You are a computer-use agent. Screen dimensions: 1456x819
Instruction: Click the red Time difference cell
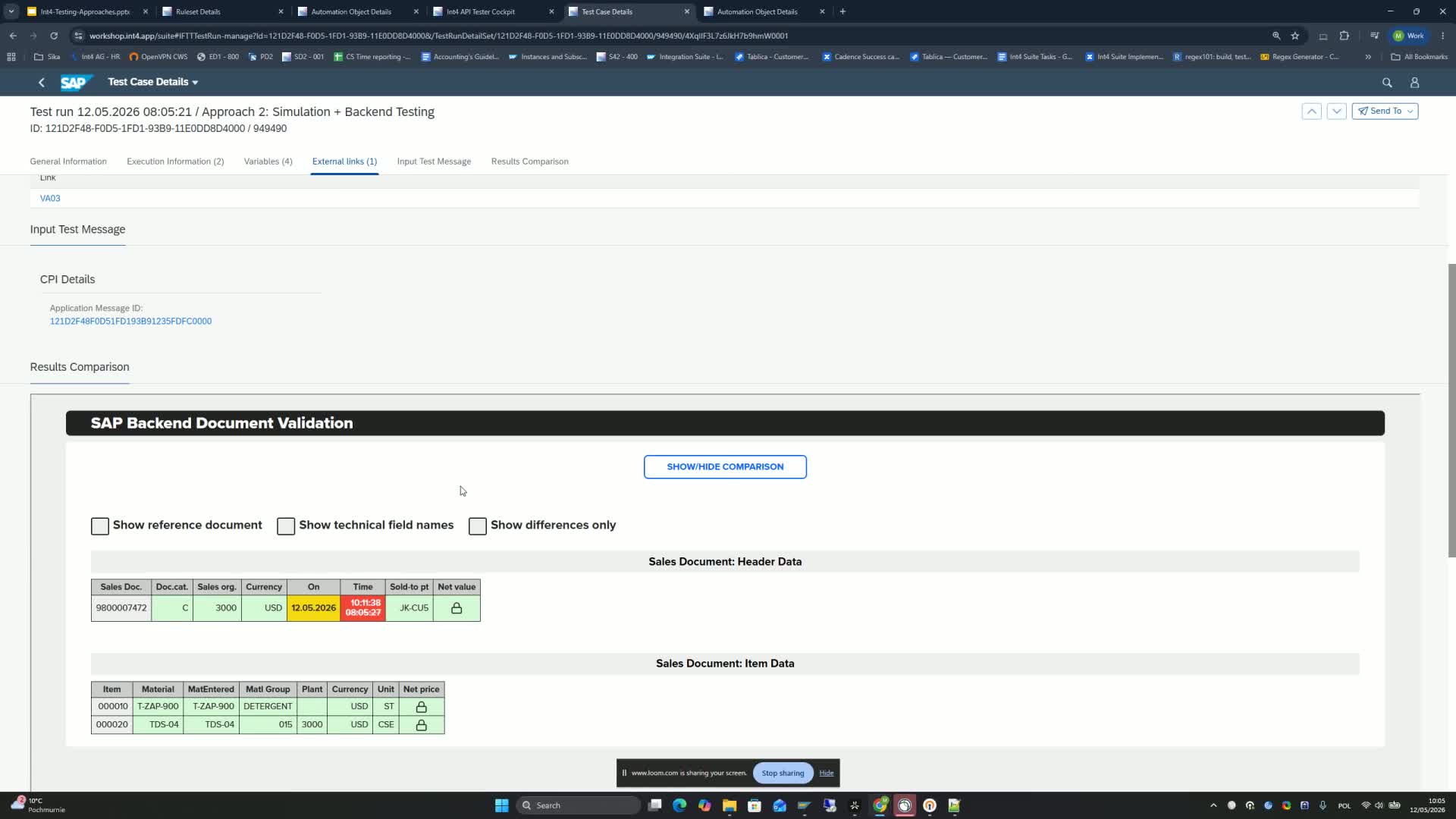(x=362, y=608)
